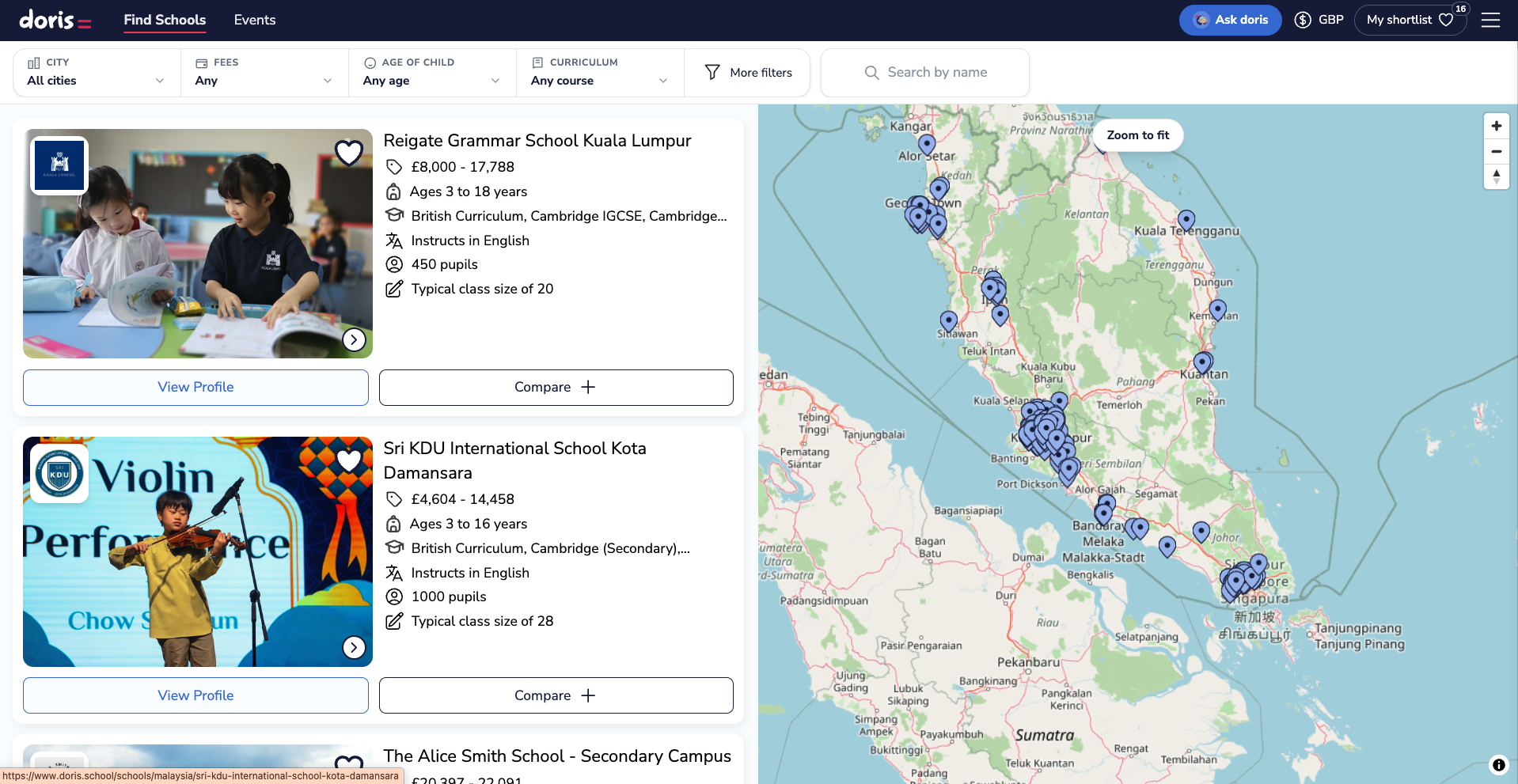Open My shortlist
The width and height of the screenshot is (1518, 784).
1410,20
